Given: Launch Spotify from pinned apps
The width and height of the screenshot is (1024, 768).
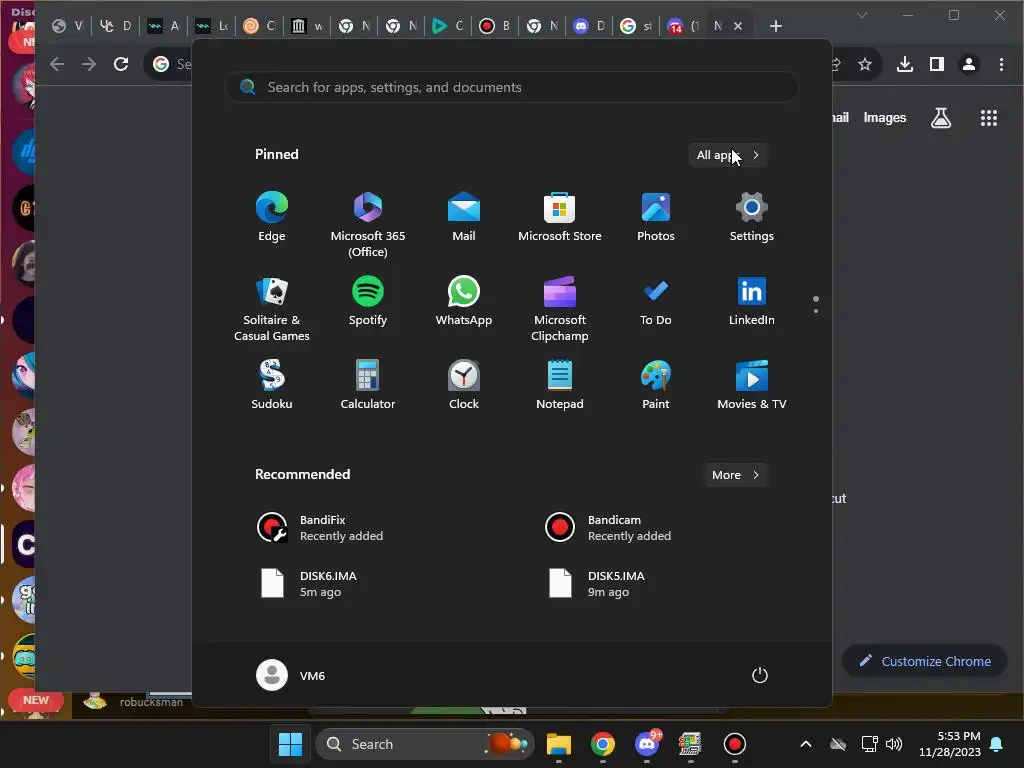Looking at the screenshot, I should point(368,301).
